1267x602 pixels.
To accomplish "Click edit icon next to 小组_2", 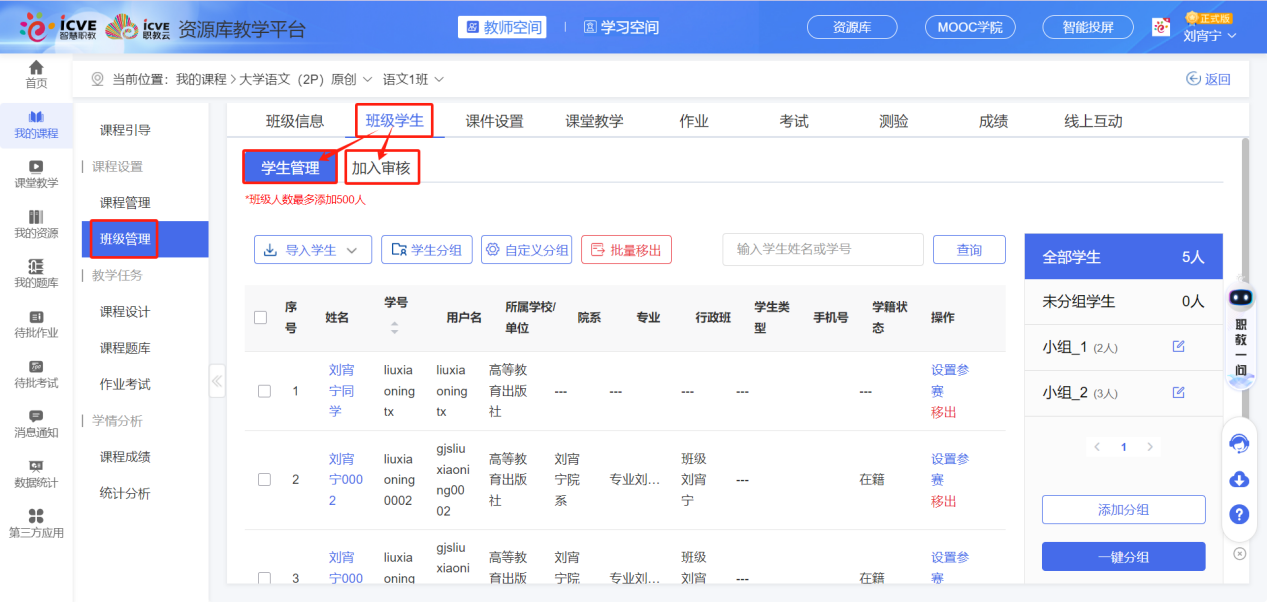I will (1178, 393).
